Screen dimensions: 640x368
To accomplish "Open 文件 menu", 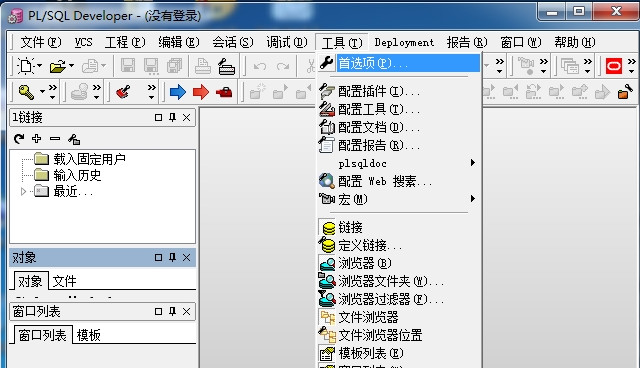I will (x=40, y=42).
